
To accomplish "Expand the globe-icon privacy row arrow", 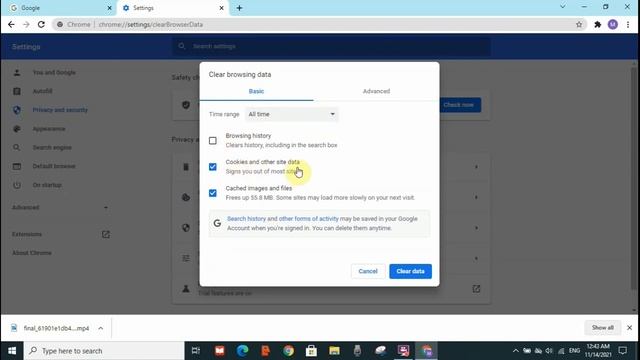I will (476, 228).
